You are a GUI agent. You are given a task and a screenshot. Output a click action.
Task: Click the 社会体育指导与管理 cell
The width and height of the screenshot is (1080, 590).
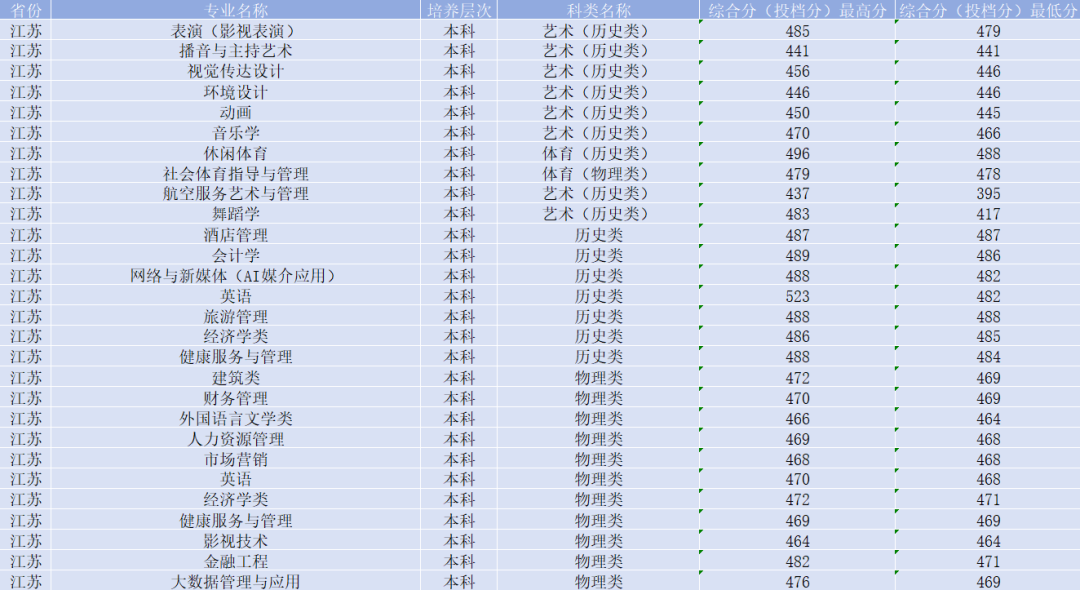236,173
